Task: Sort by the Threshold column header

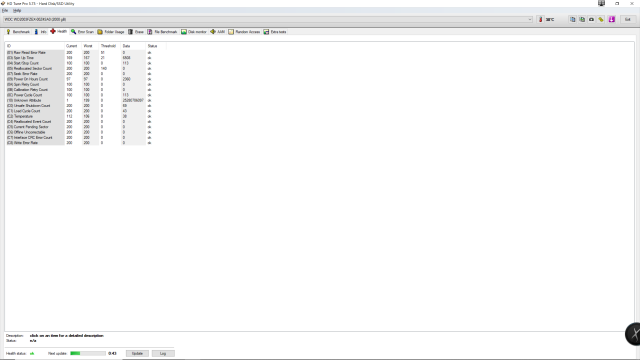Action: click(x=109, y=46)
